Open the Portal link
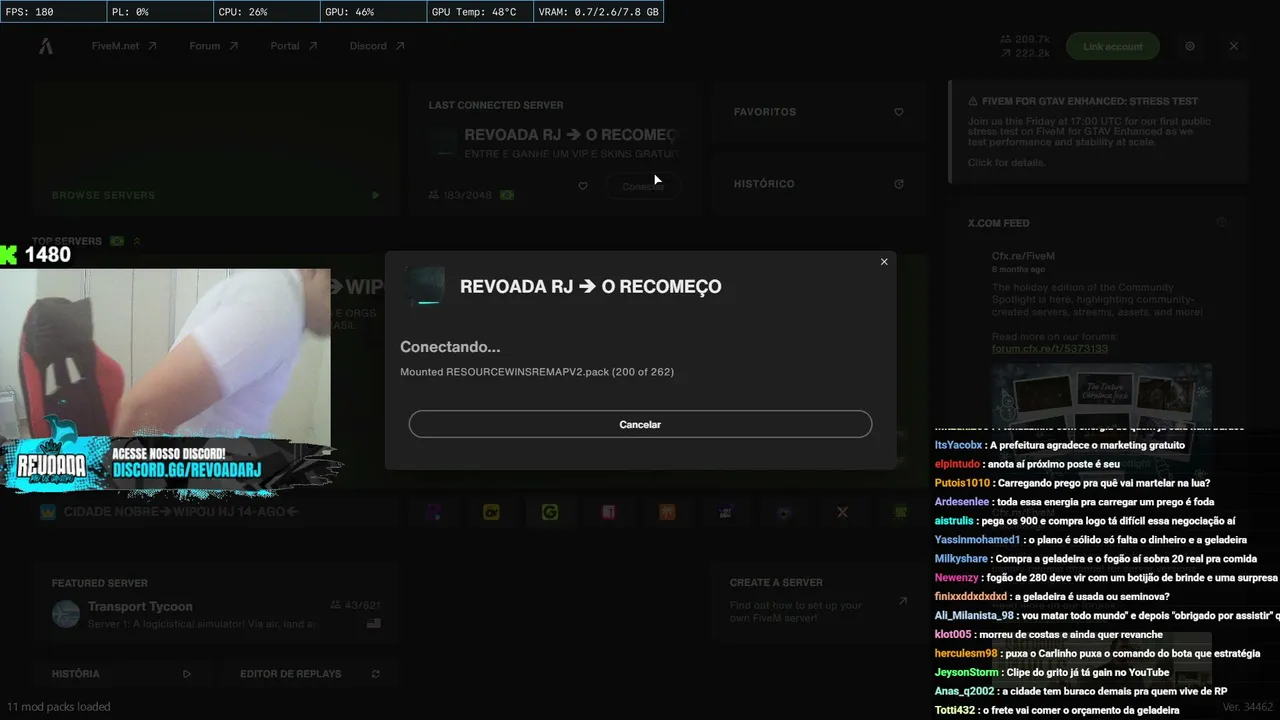 294,46
